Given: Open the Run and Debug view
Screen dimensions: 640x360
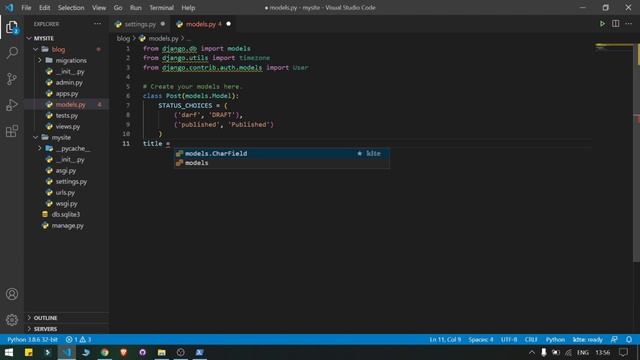Looking at the screenshot, I should coord(12,105).
